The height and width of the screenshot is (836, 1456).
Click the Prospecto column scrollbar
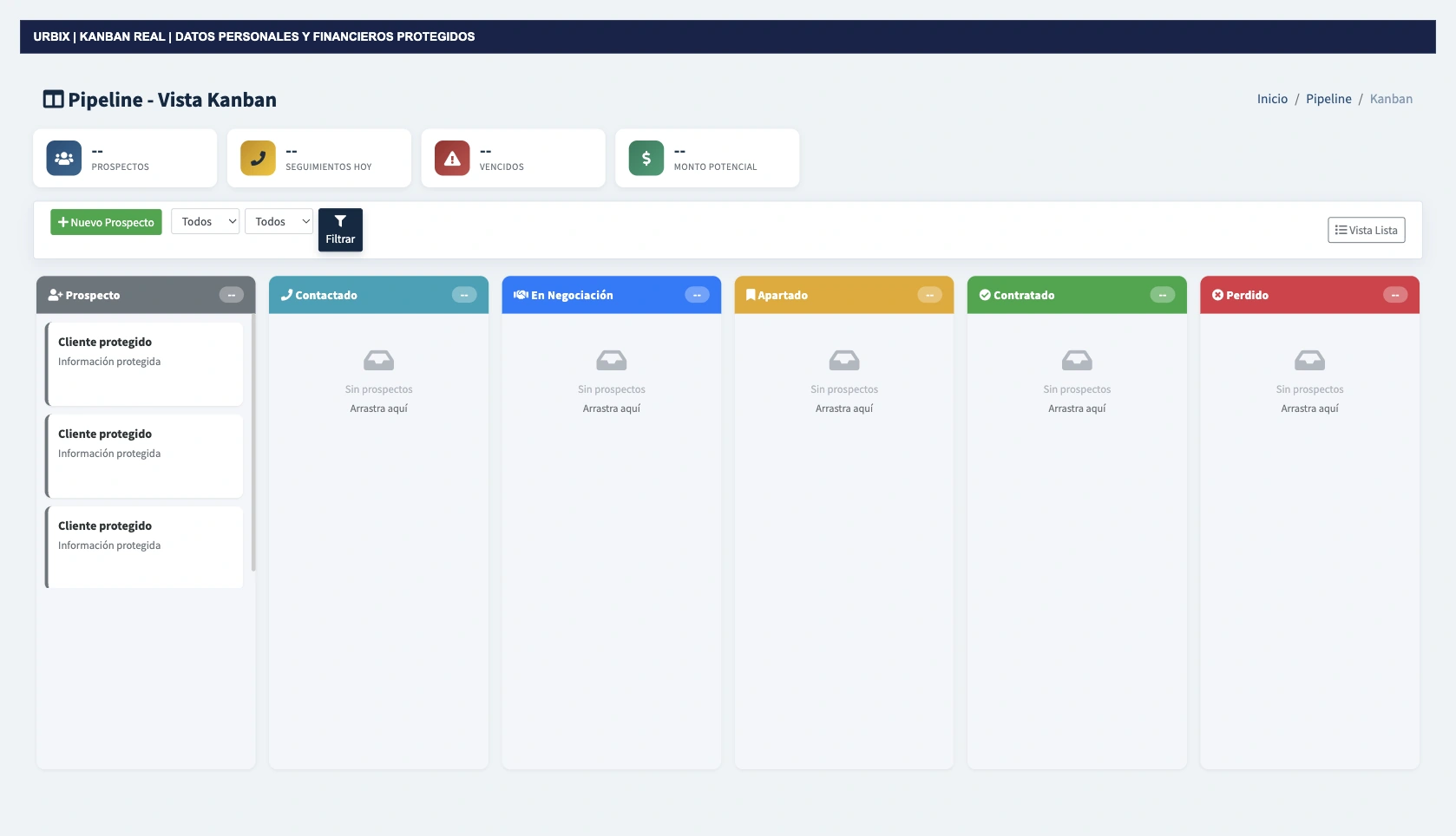(x=253, y=442)
